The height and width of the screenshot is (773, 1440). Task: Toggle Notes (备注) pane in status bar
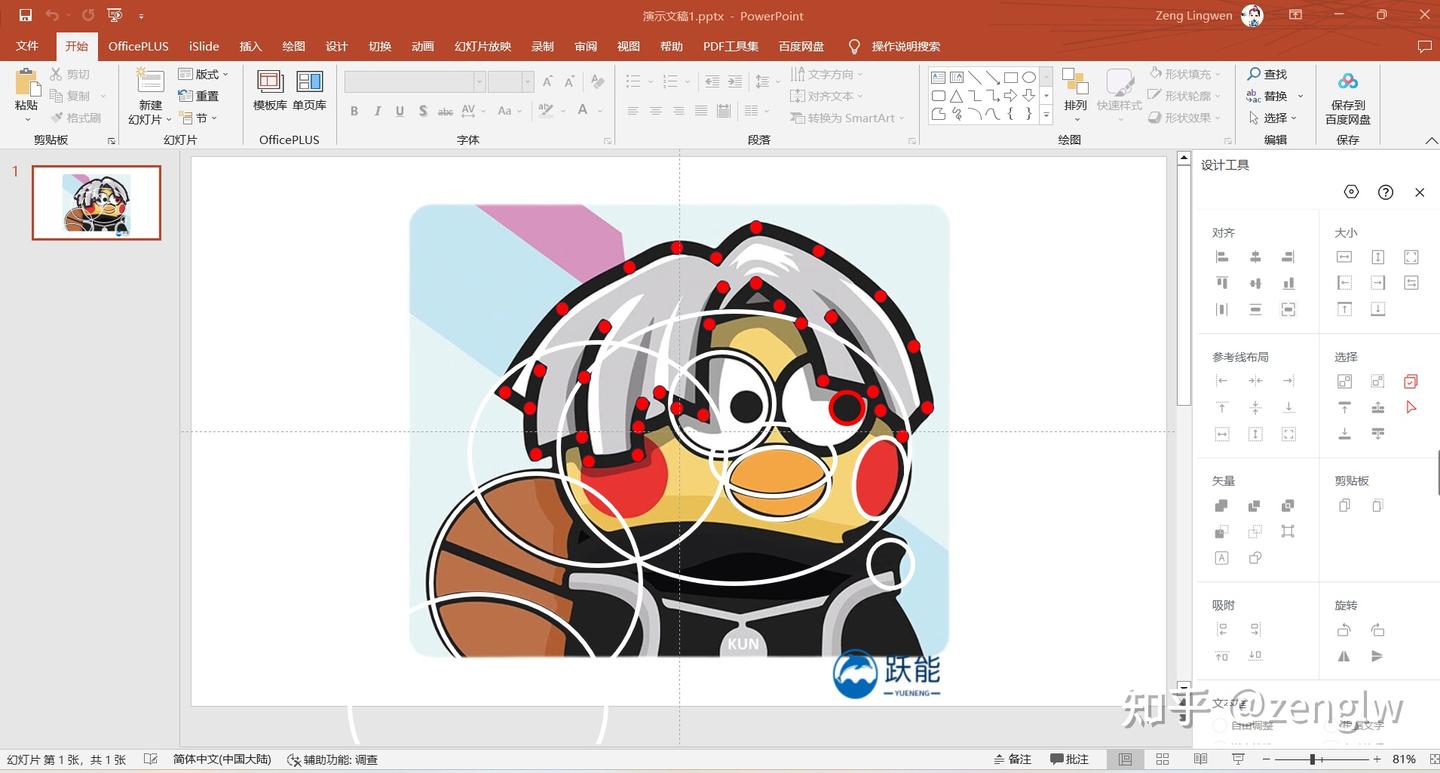(1013, 760)
